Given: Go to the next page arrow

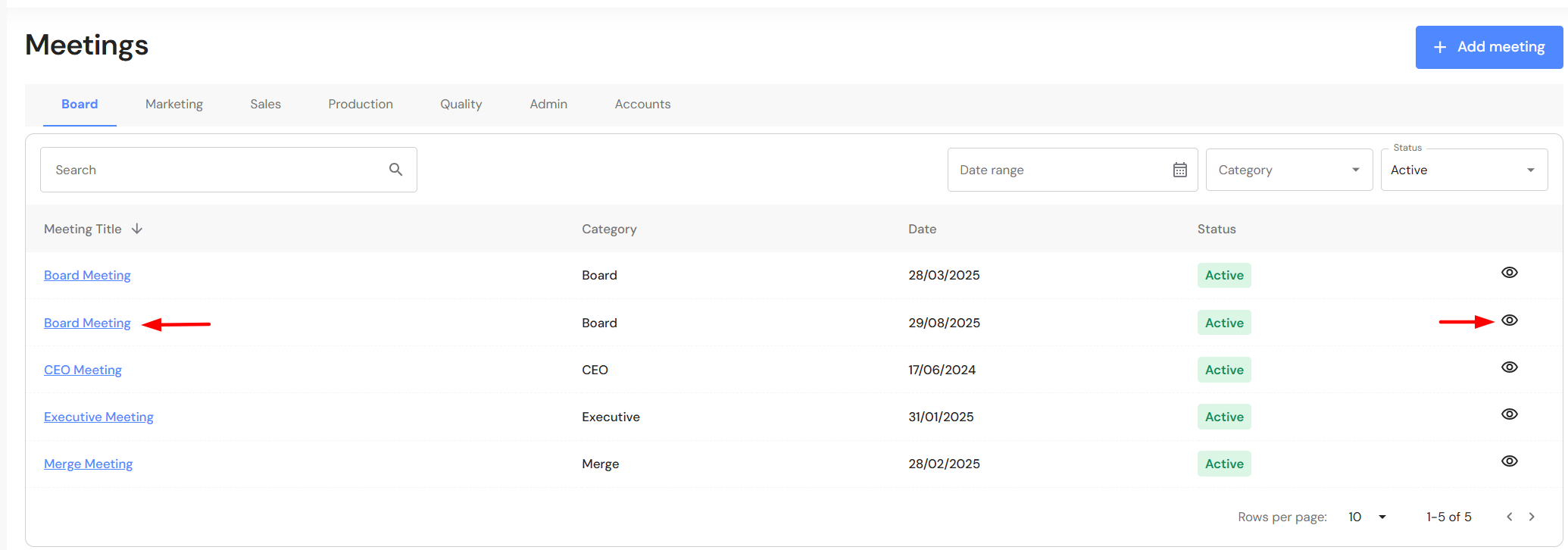Looking at the screenshot, I should tap(1532, 517).
